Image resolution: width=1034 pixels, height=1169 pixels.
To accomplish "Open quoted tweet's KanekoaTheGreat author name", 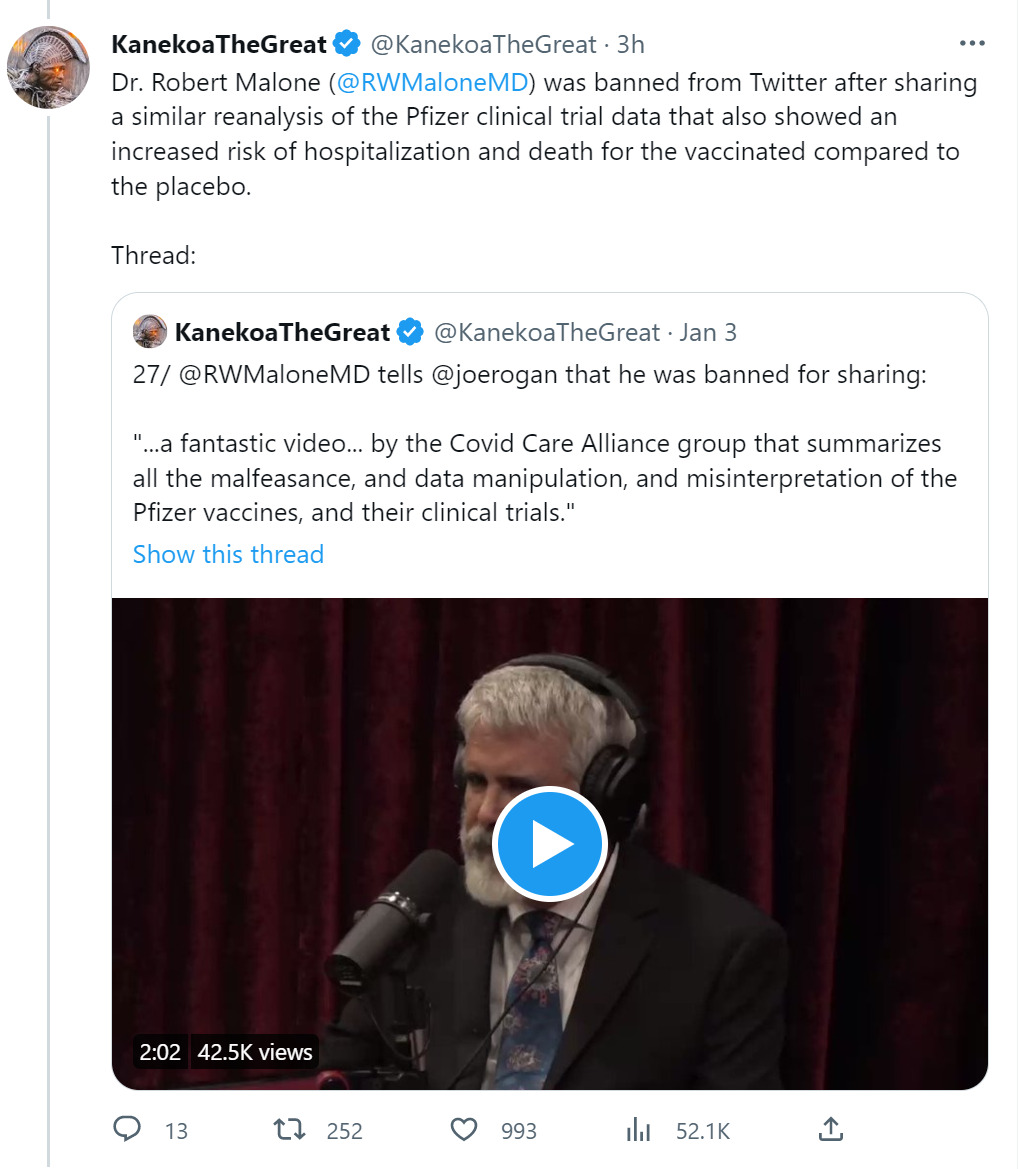I will point(282,332).
